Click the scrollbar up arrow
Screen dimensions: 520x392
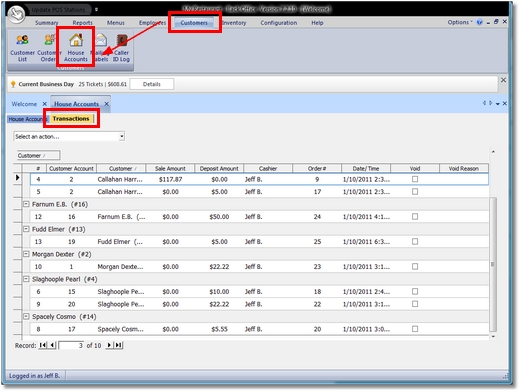coord(493,152)
